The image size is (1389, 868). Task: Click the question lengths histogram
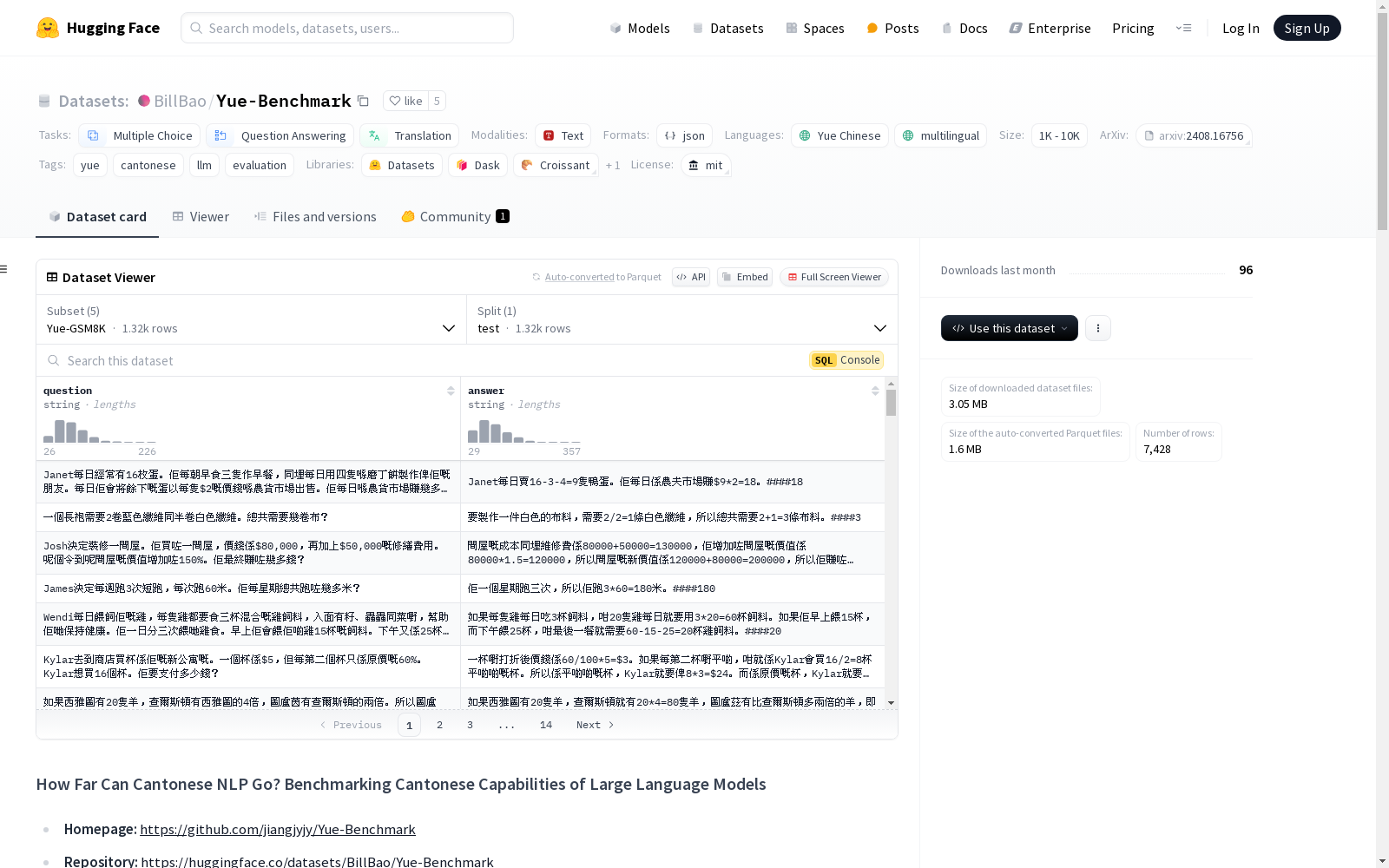click(100, 431)
